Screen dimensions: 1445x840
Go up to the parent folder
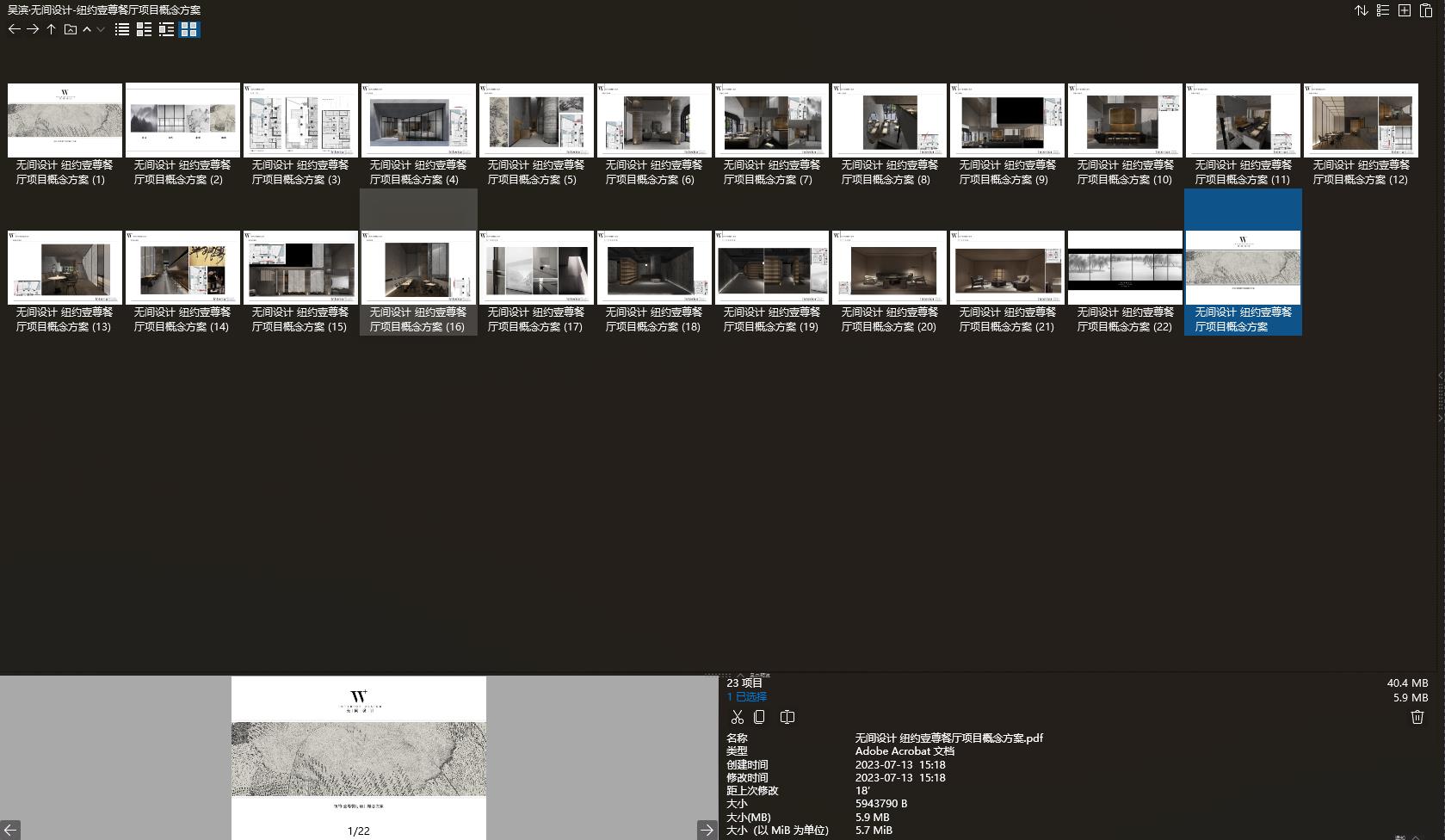tap(52, 29)
